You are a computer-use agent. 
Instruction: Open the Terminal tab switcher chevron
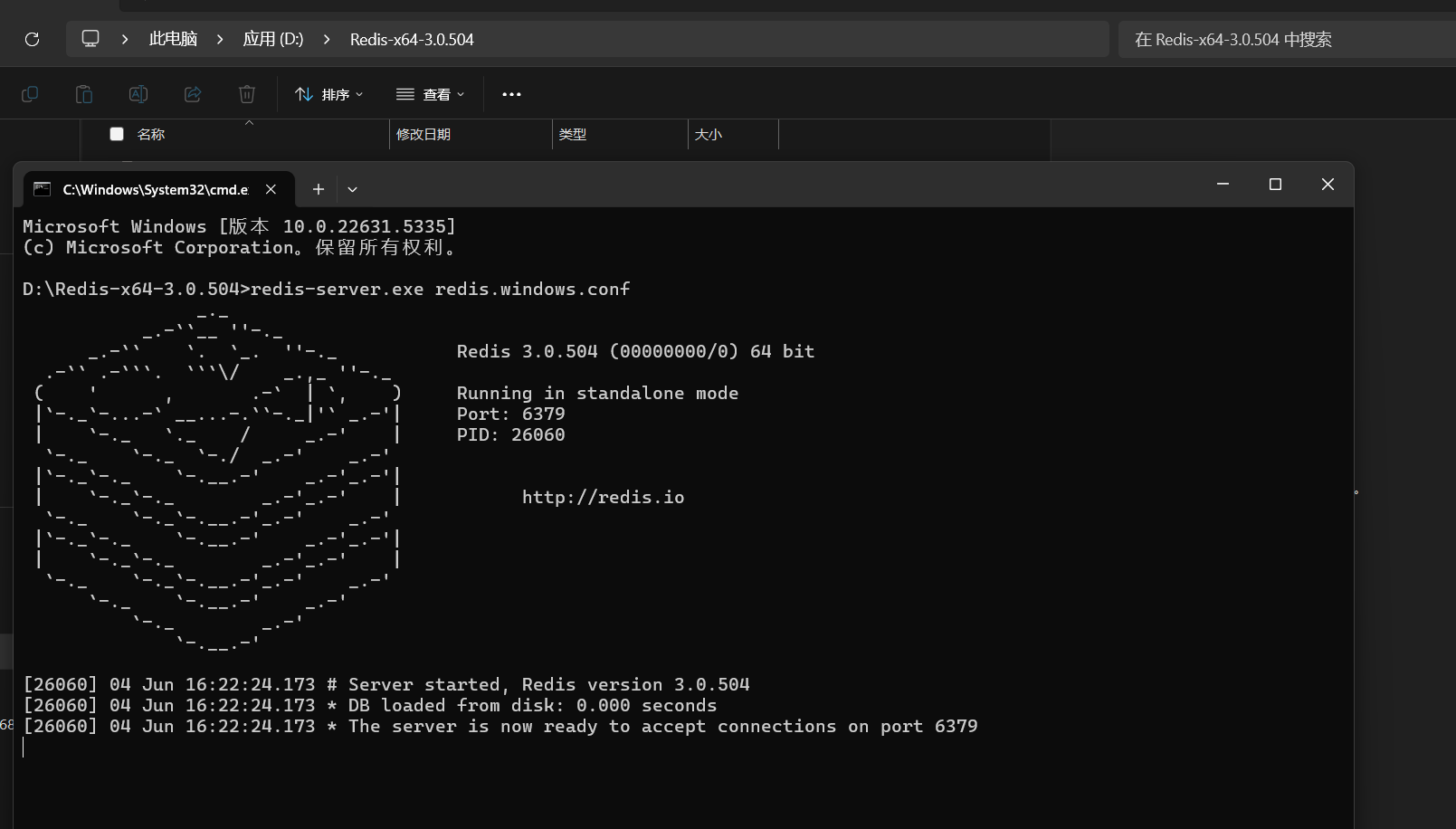(352, 189)
